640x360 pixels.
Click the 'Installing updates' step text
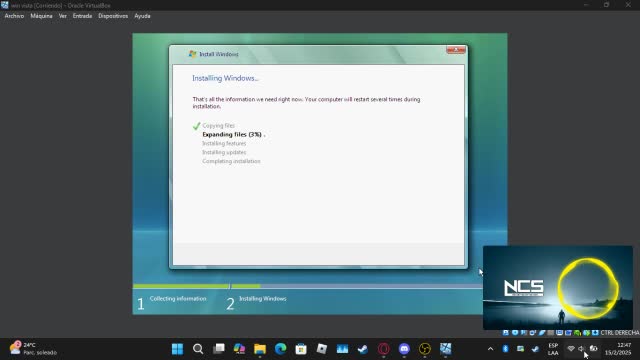click(x=224, y=152)
